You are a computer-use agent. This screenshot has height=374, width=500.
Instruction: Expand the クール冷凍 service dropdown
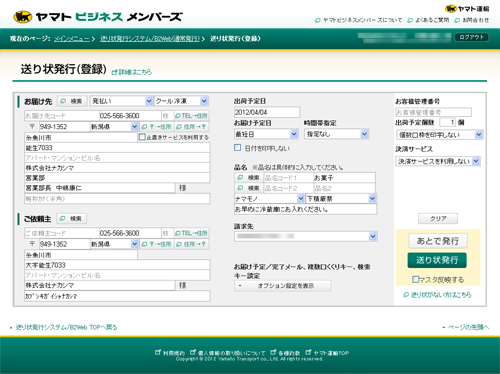tap(181, 101)
